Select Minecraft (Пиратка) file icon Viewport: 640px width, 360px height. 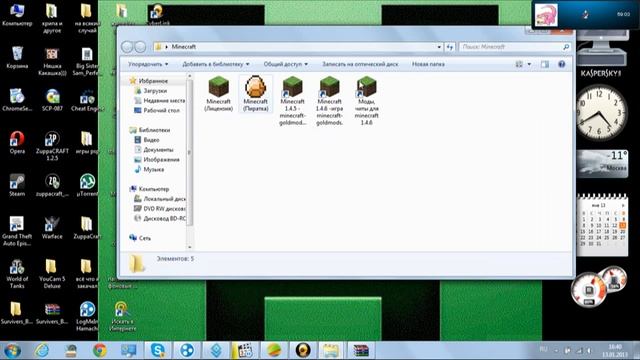click(x=256, y=93)
